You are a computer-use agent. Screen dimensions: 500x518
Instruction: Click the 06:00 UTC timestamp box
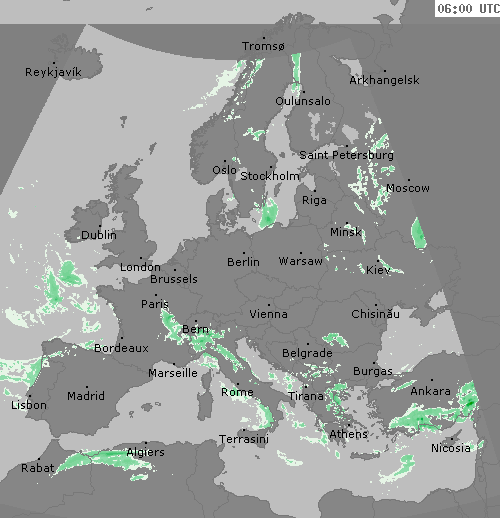(467, 8)
